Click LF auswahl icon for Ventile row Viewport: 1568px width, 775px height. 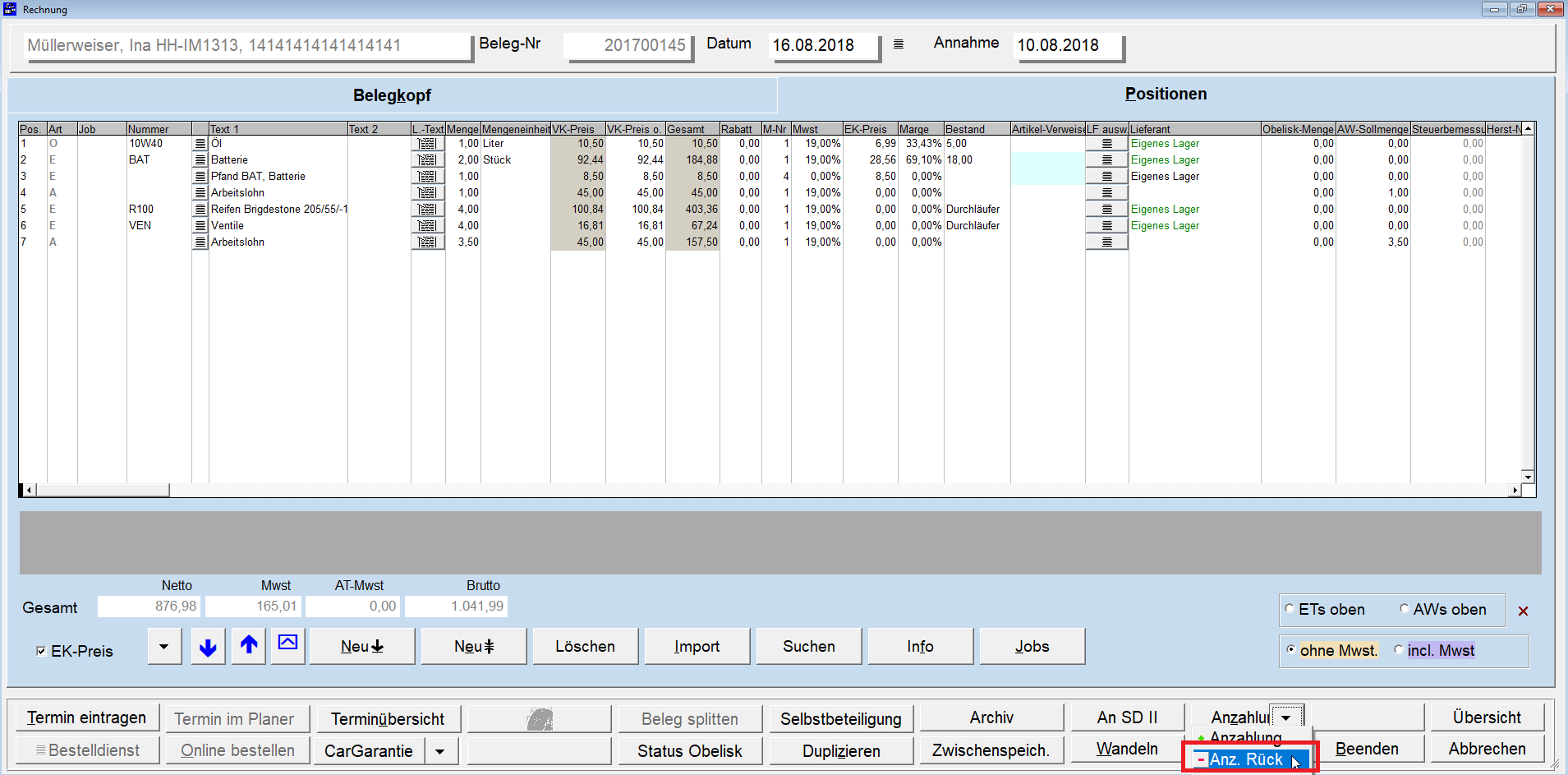[x=1106, y=226]
